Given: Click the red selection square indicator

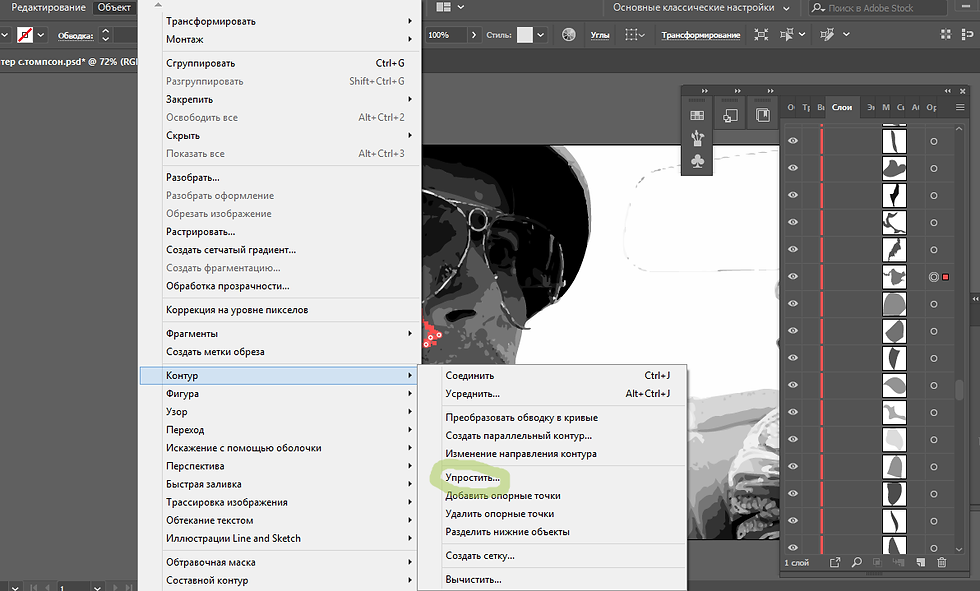Looking at the screenshot, I should tap(946, 277).
